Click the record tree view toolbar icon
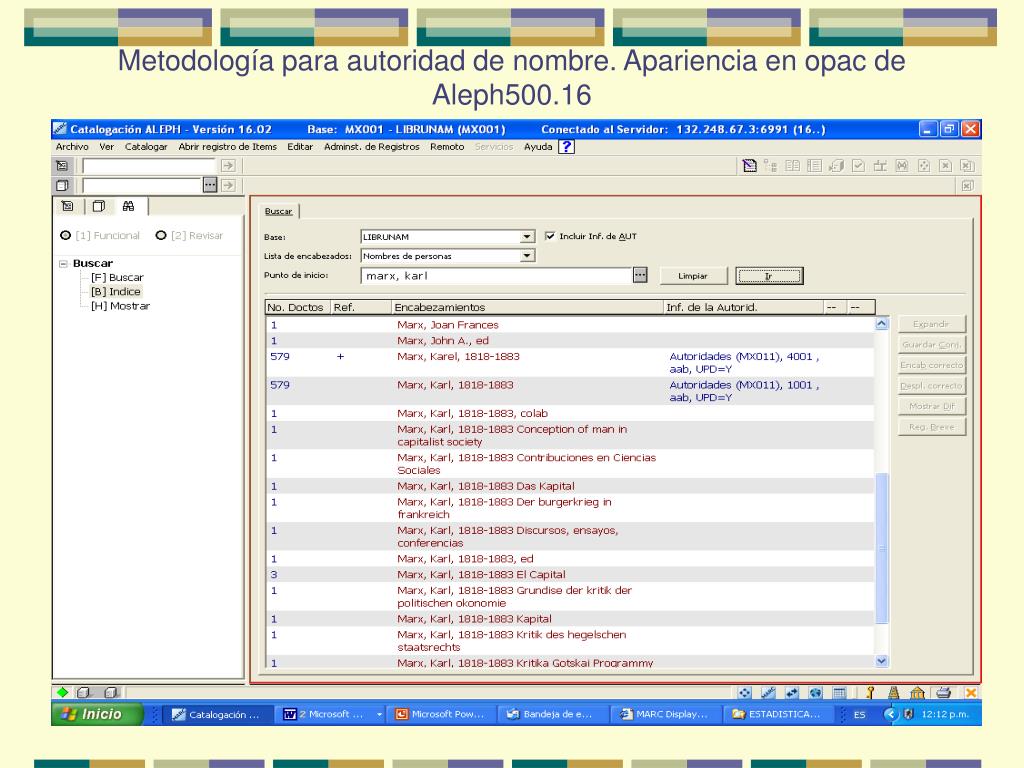The width and height of the screenshot is (1024, 768). [771, 166]
